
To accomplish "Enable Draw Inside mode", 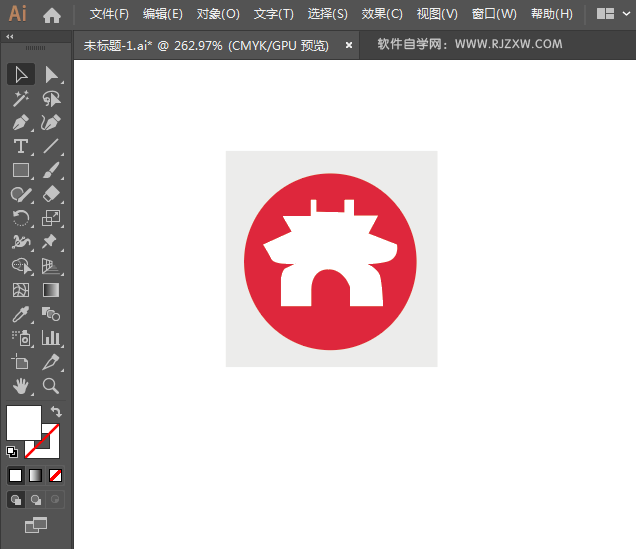I will pyautogui.click(x=55, y=500).
